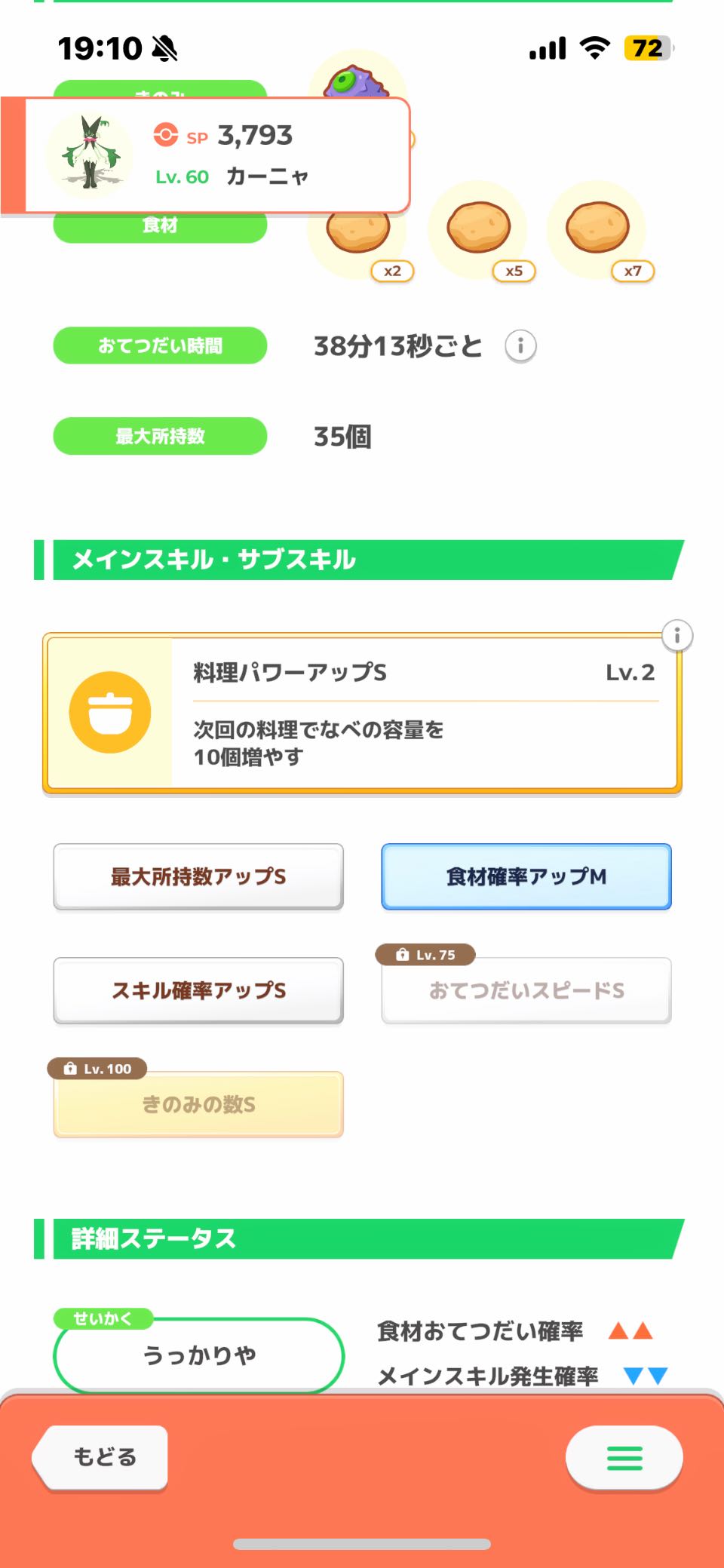Select the 最大所持数アップS subskill
This screenshot has height=1568, width=724.
coord(198,876)
